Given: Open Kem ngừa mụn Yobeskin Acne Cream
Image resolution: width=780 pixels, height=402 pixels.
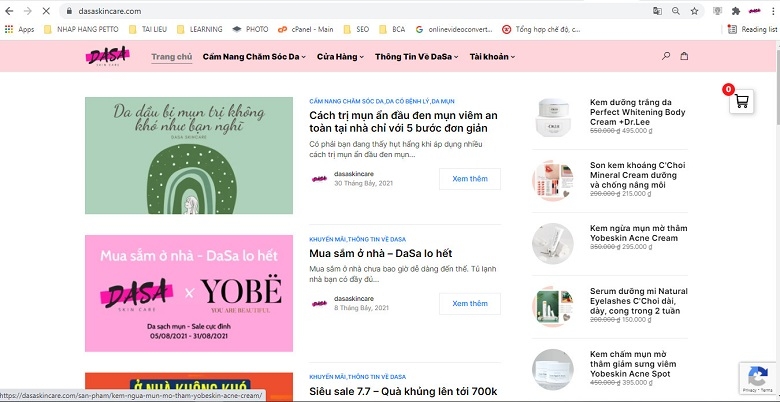Looking at the screenshot, I should tap(639, 233).
